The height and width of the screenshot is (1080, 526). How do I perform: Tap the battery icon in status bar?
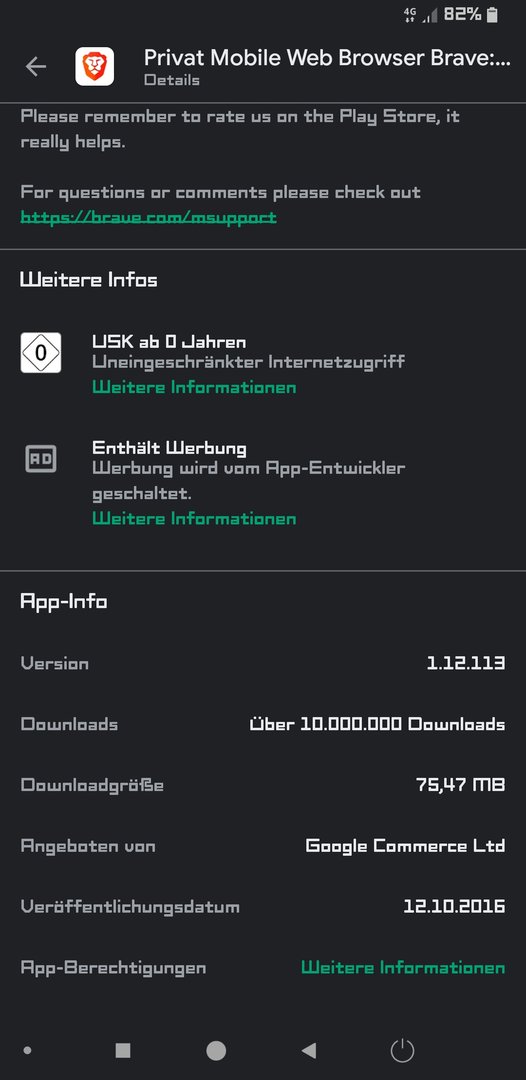pos(492,15)
